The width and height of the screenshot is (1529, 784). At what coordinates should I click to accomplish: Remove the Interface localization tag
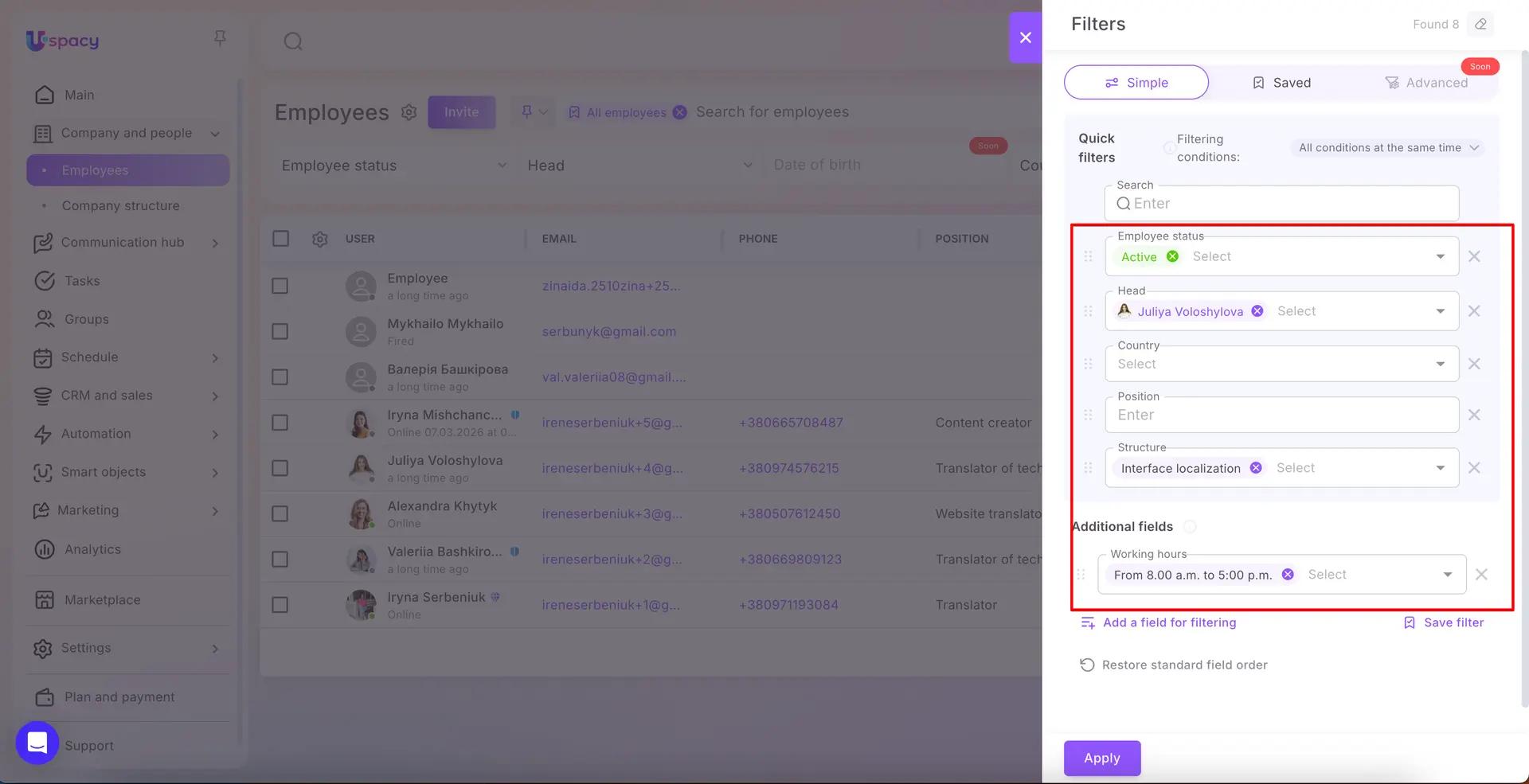[x=1255, y=468]
